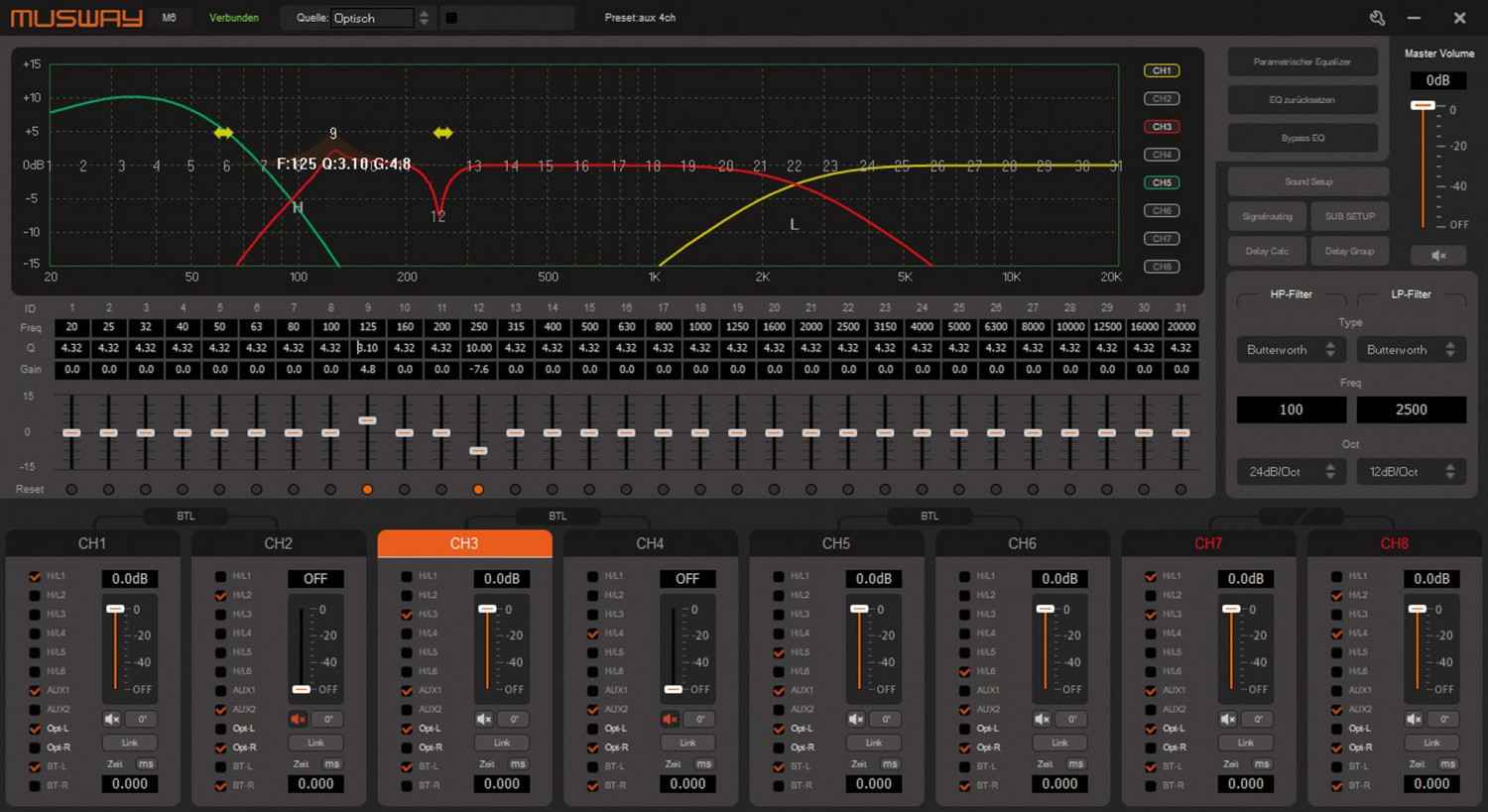Uncheck H/L4 input on CH4
The height and width of the screenshot is (812, 1488).
(x=592, y=634)
